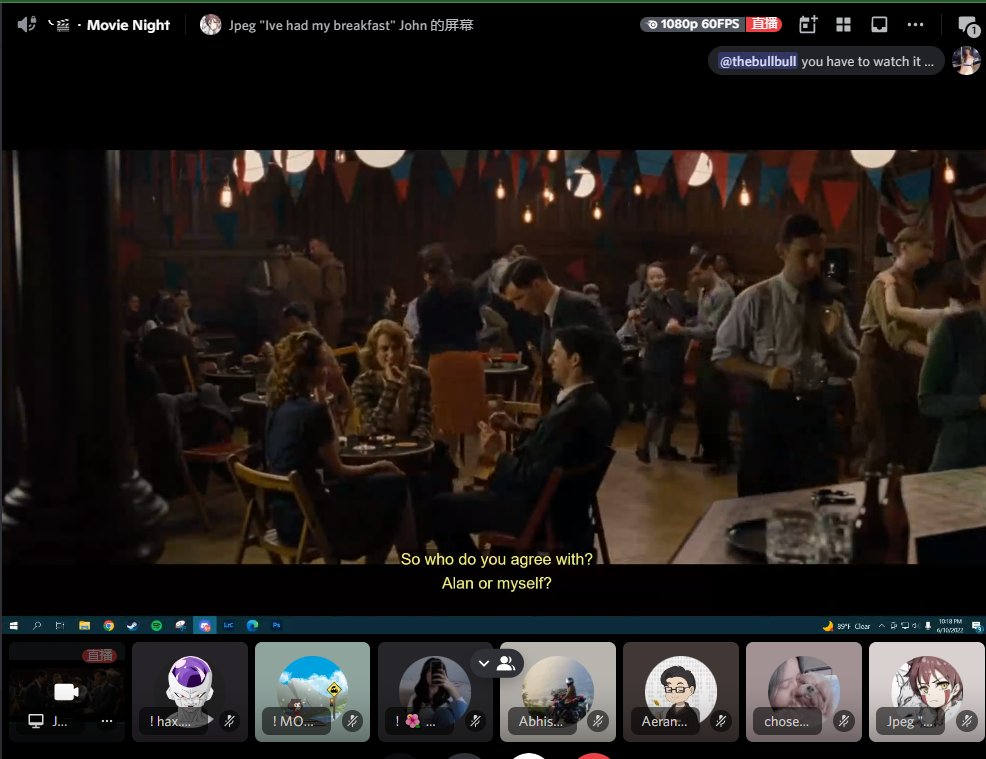Click the screen share monitor icon on stream tile

[x=36, y=721]
